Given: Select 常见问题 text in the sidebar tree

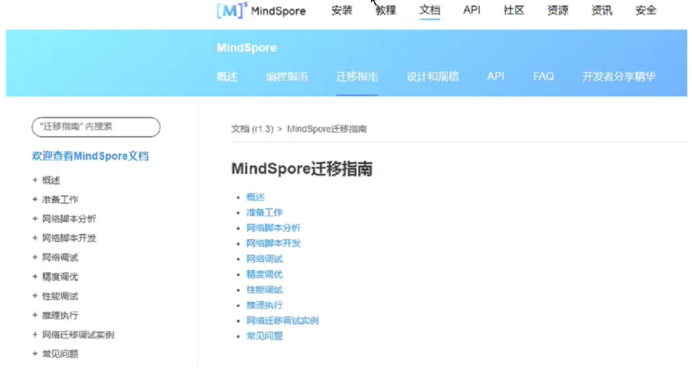Looking at the screenshot, I should point(60,354).
